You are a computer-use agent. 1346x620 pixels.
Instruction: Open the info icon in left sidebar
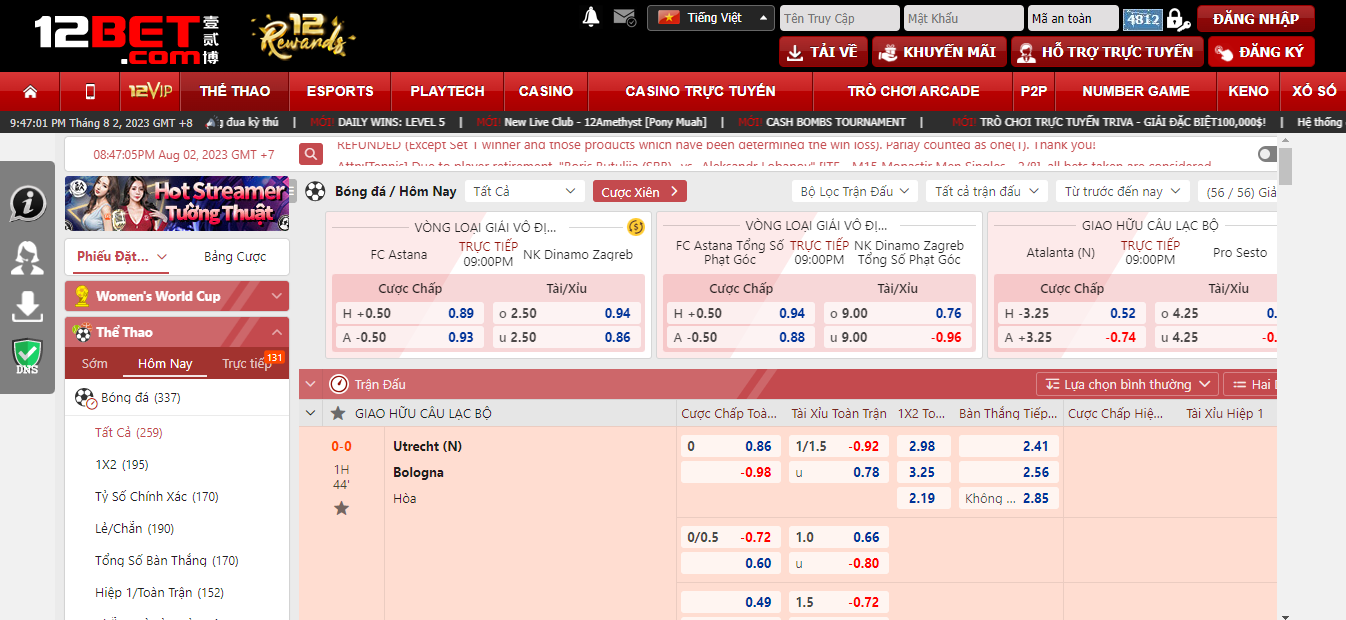click(27, 203)
